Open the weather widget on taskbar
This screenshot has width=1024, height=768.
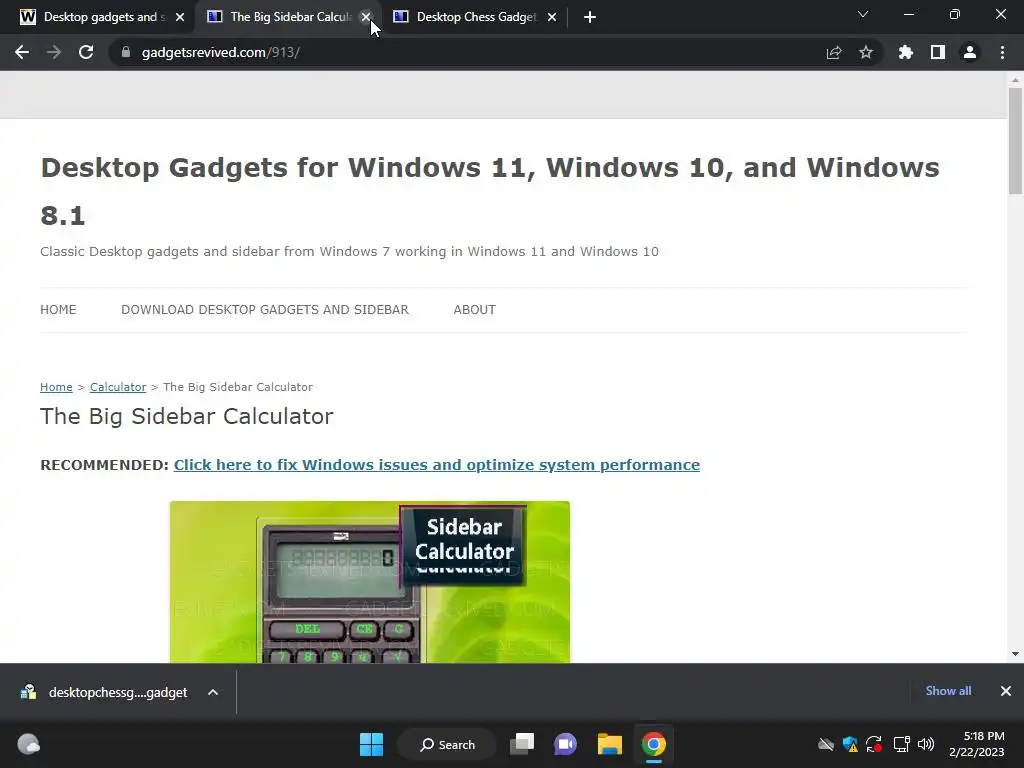[x=28, y=744]
